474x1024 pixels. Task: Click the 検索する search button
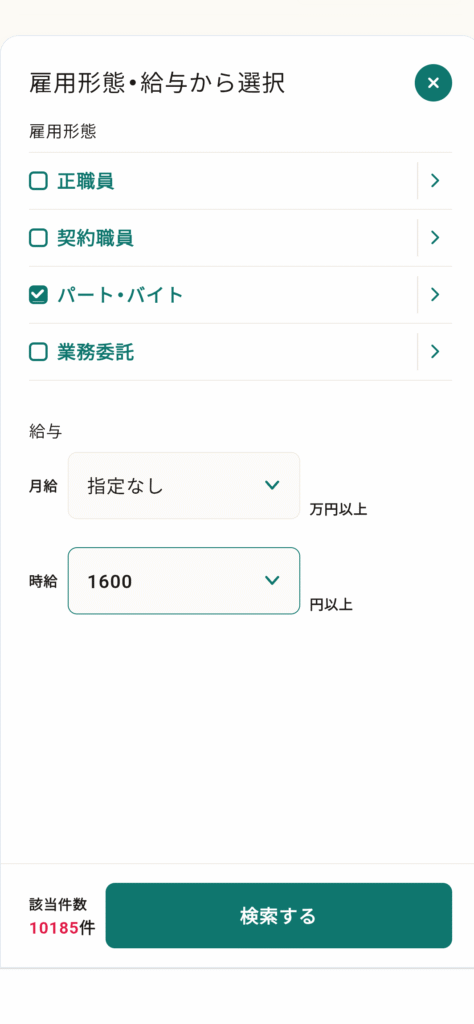pyautogui.click(x=279, y=916)
